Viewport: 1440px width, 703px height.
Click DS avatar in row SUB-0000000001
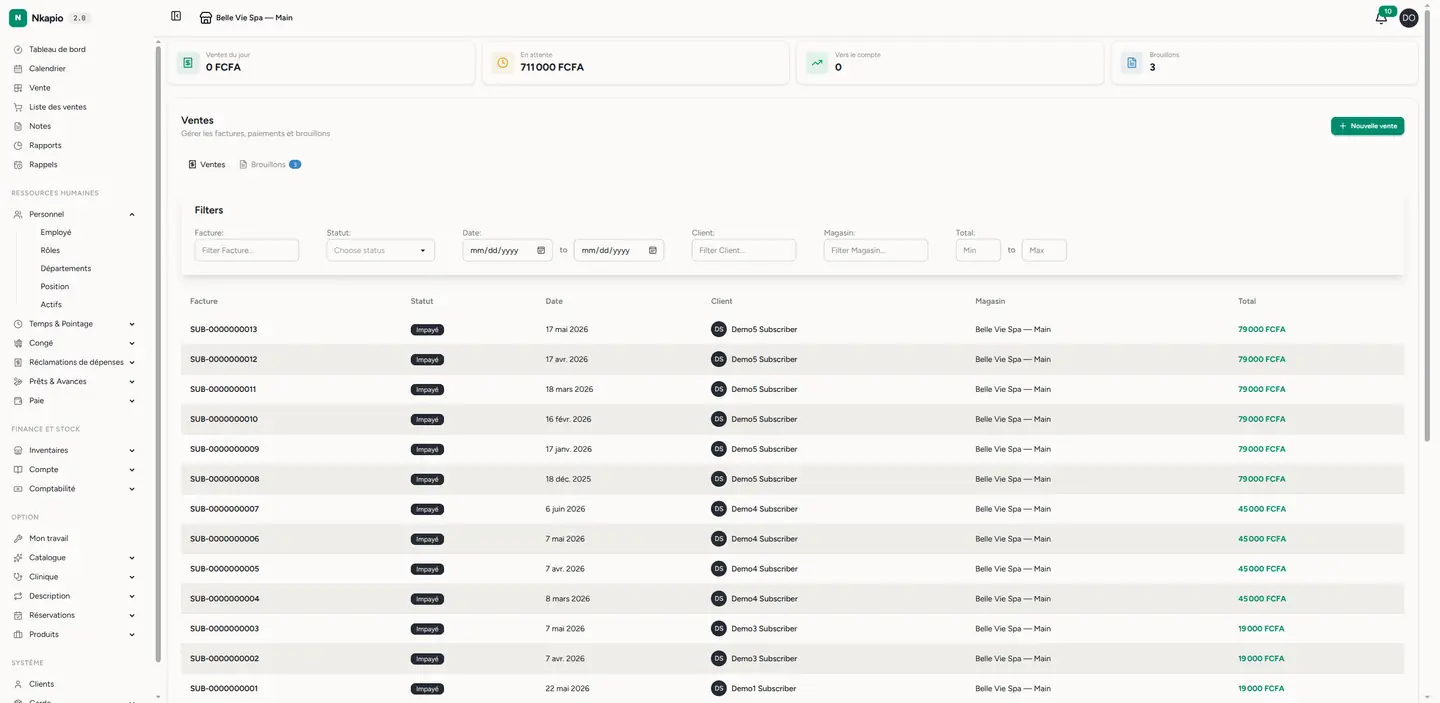718,689
